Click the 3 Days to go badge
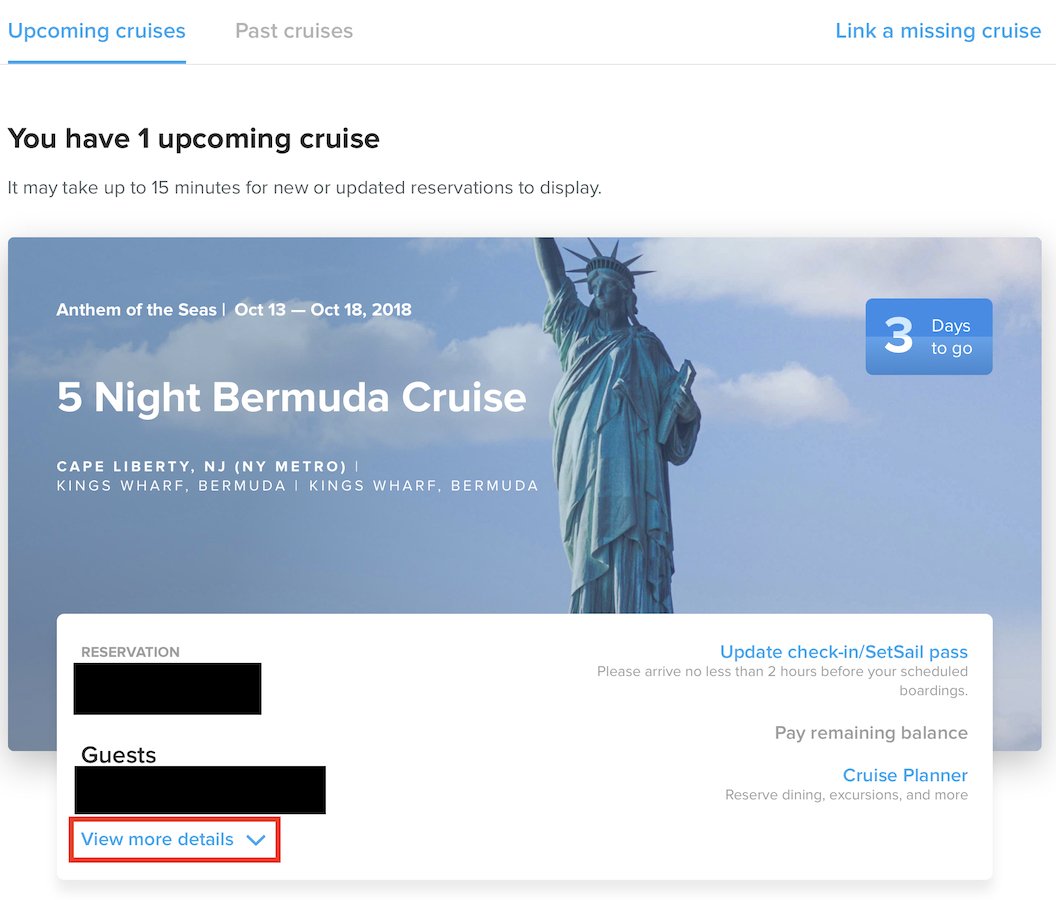Image resolution: width=1056 pixels, height=900 pixels. pyautogui.click(x=929, y=337)
